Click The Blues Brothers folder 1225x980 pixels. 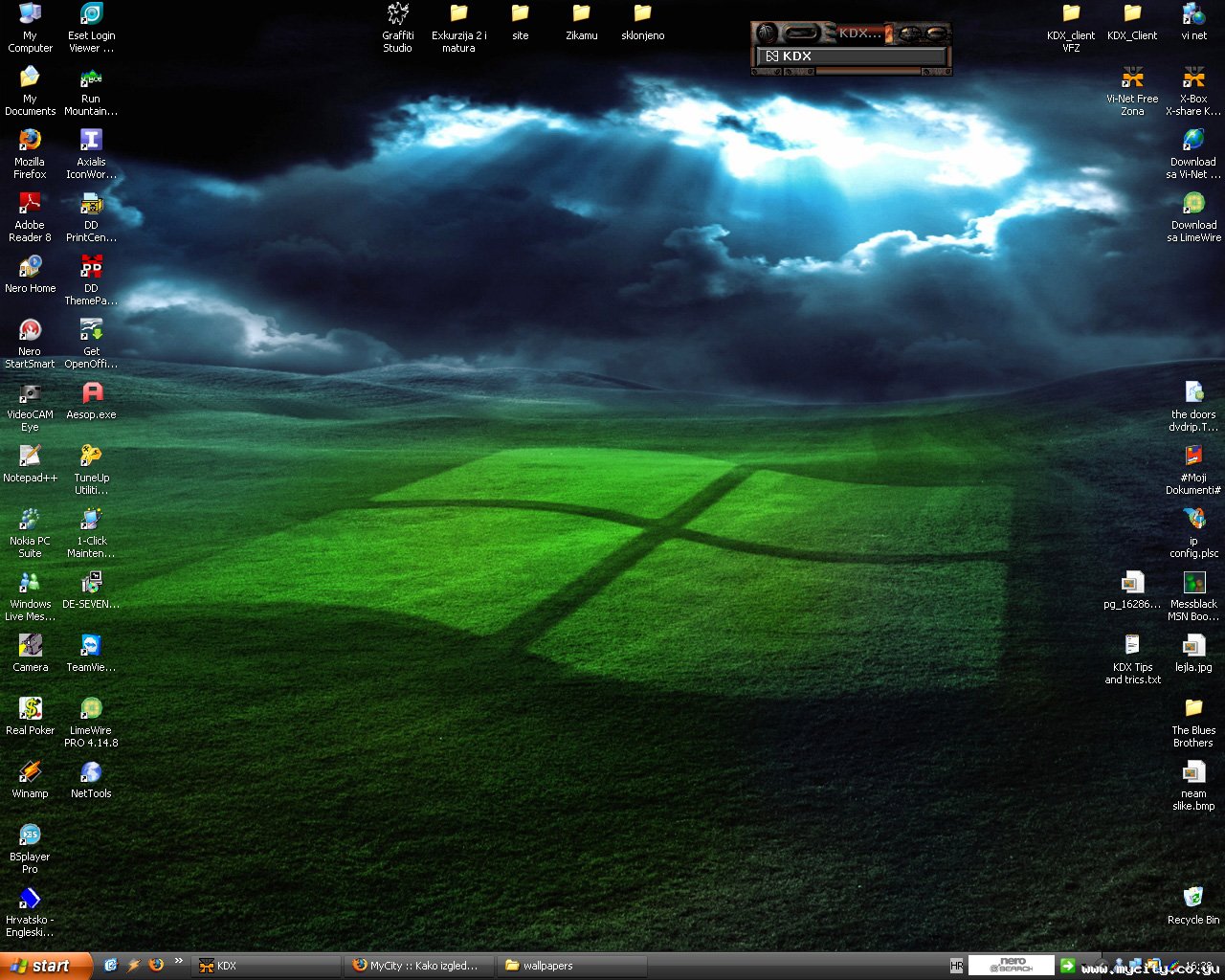pos(1193,722)
